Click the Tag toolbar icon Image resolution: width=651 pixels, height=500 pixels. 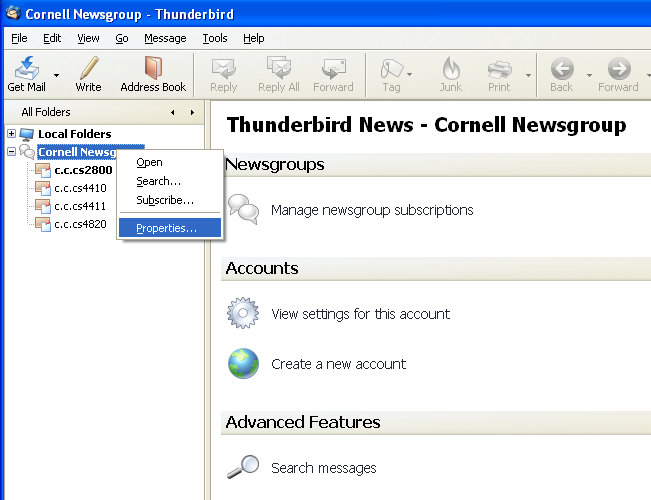(391, 69)
